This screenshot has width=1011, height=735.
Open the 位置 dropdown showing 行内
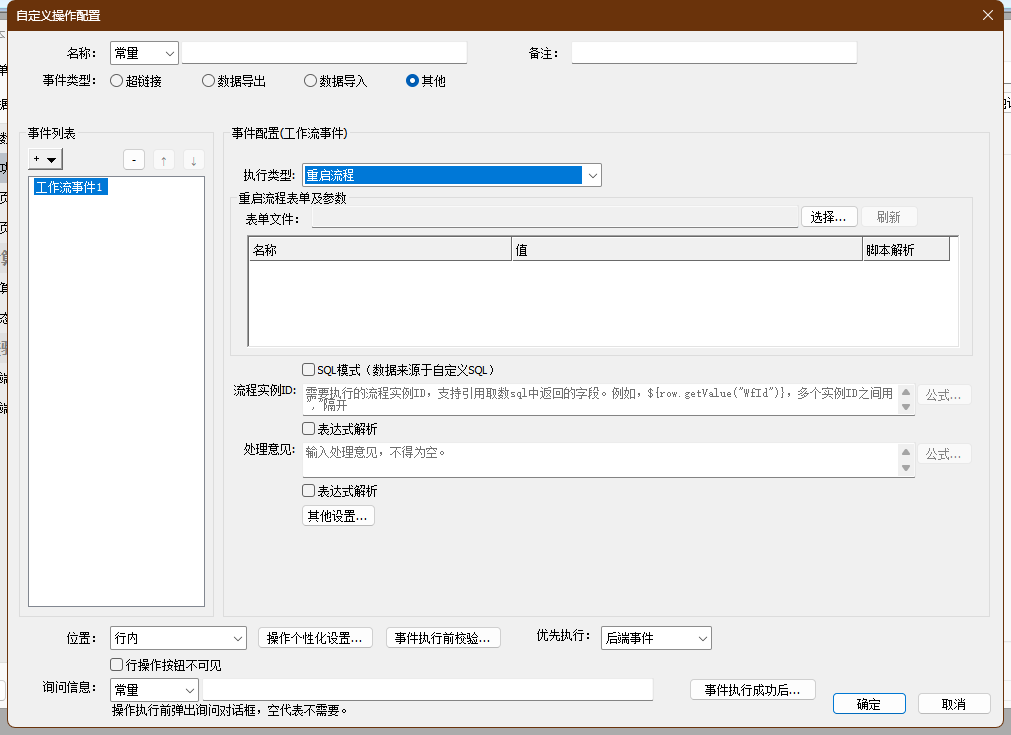point(178,638)
